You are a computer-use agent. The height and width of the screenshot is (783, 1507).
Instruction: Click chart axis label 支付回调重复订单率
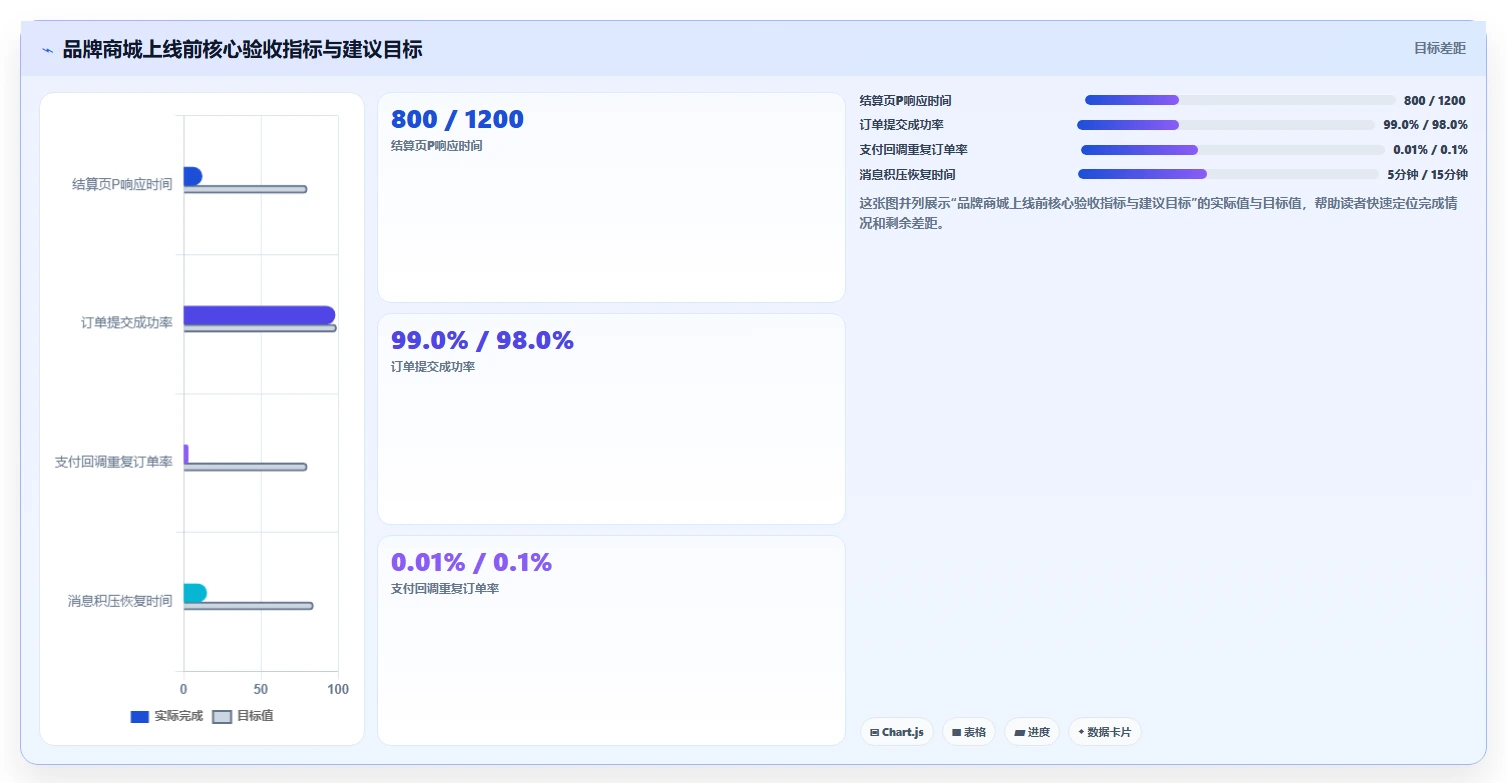click(113, 462)
